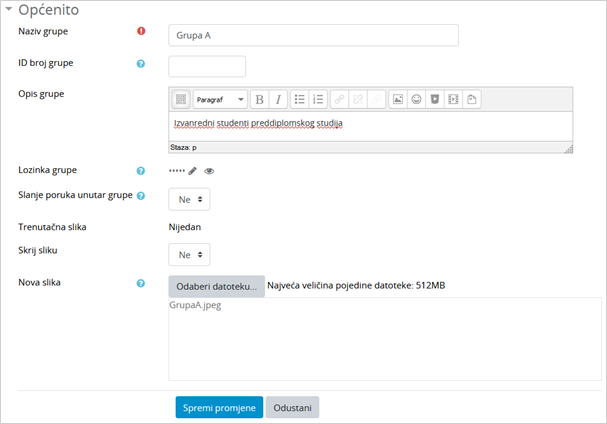Click Odaberi datoteku to choose file
The height and width of the screenshot is (424, 607).
coord(216,286)
